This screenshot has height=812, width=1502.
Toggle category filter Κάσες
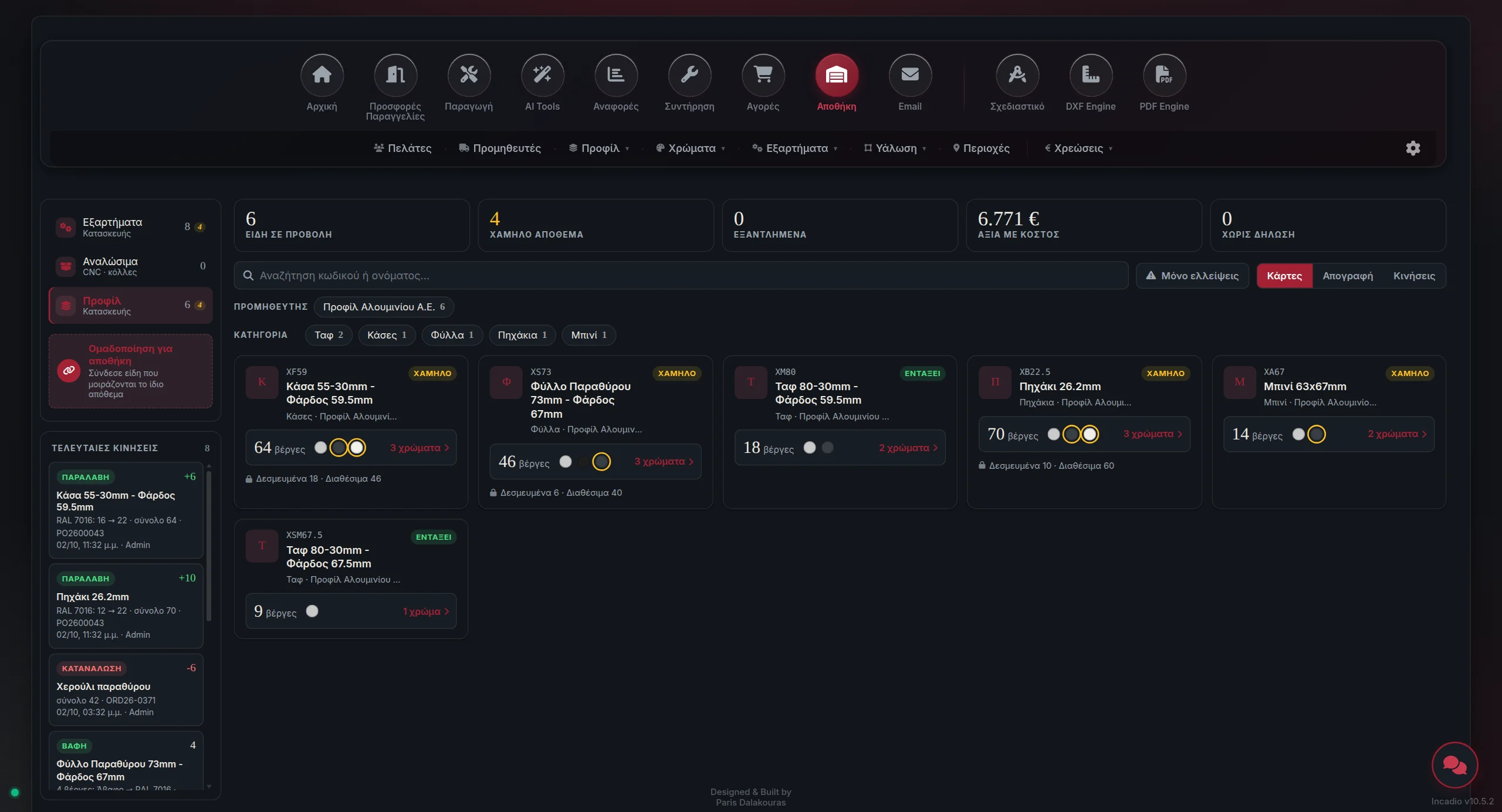coord(387,335)
